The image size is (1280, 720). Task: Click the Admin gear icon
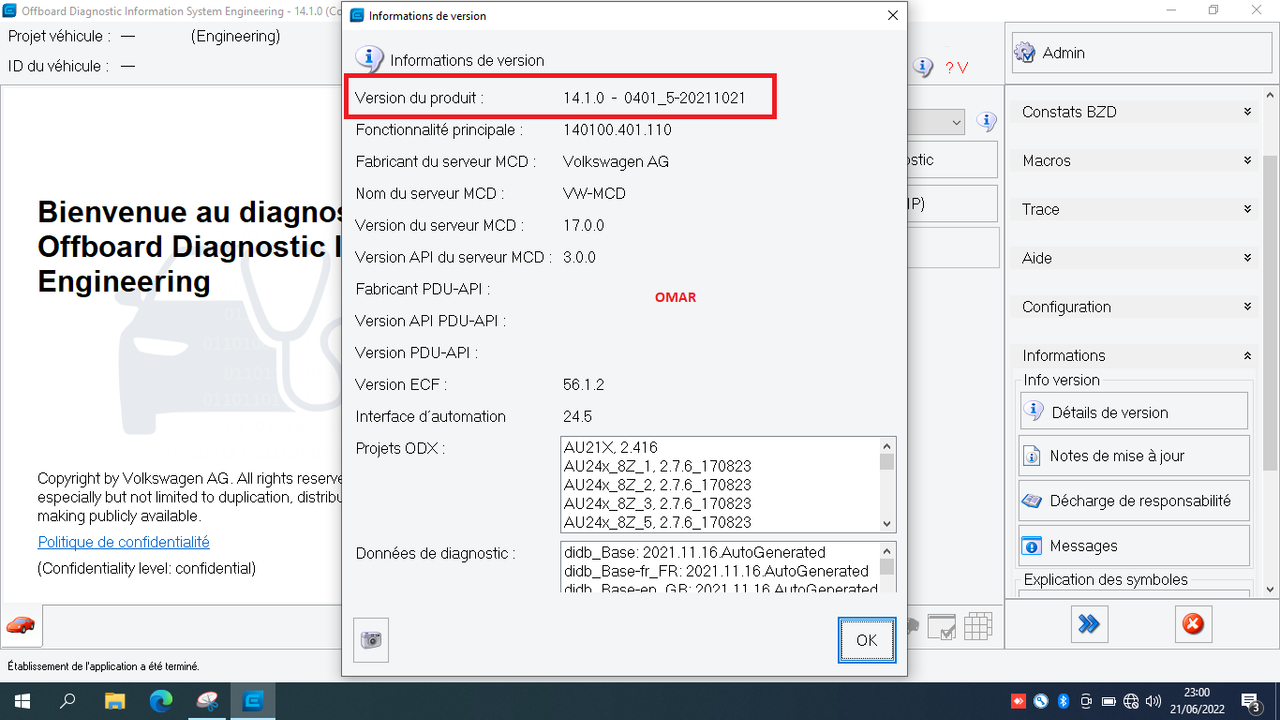point(1025,52)
